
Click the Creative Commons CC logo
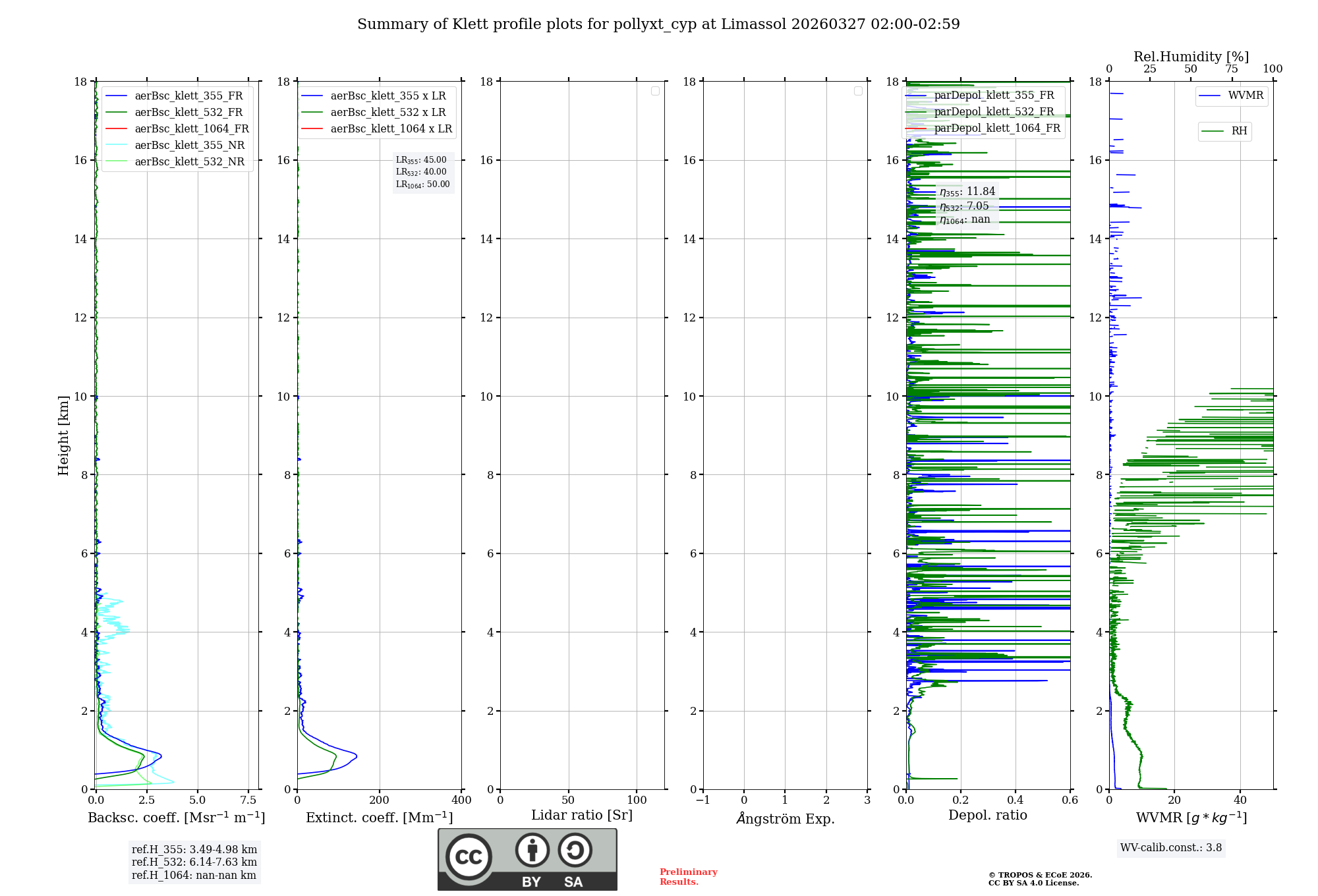pyautogui.click(x=469, y=856)
